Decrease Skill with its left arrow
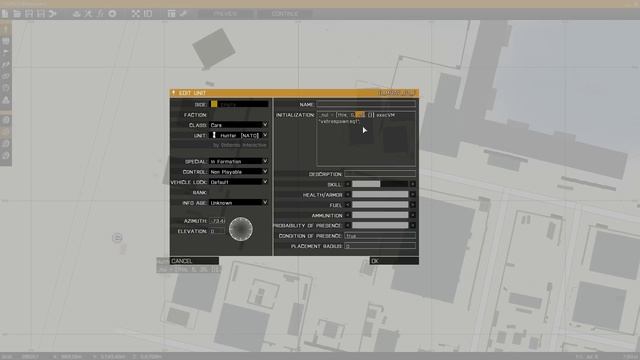Screen dimensions: 640x360 (x=348, y=184)
